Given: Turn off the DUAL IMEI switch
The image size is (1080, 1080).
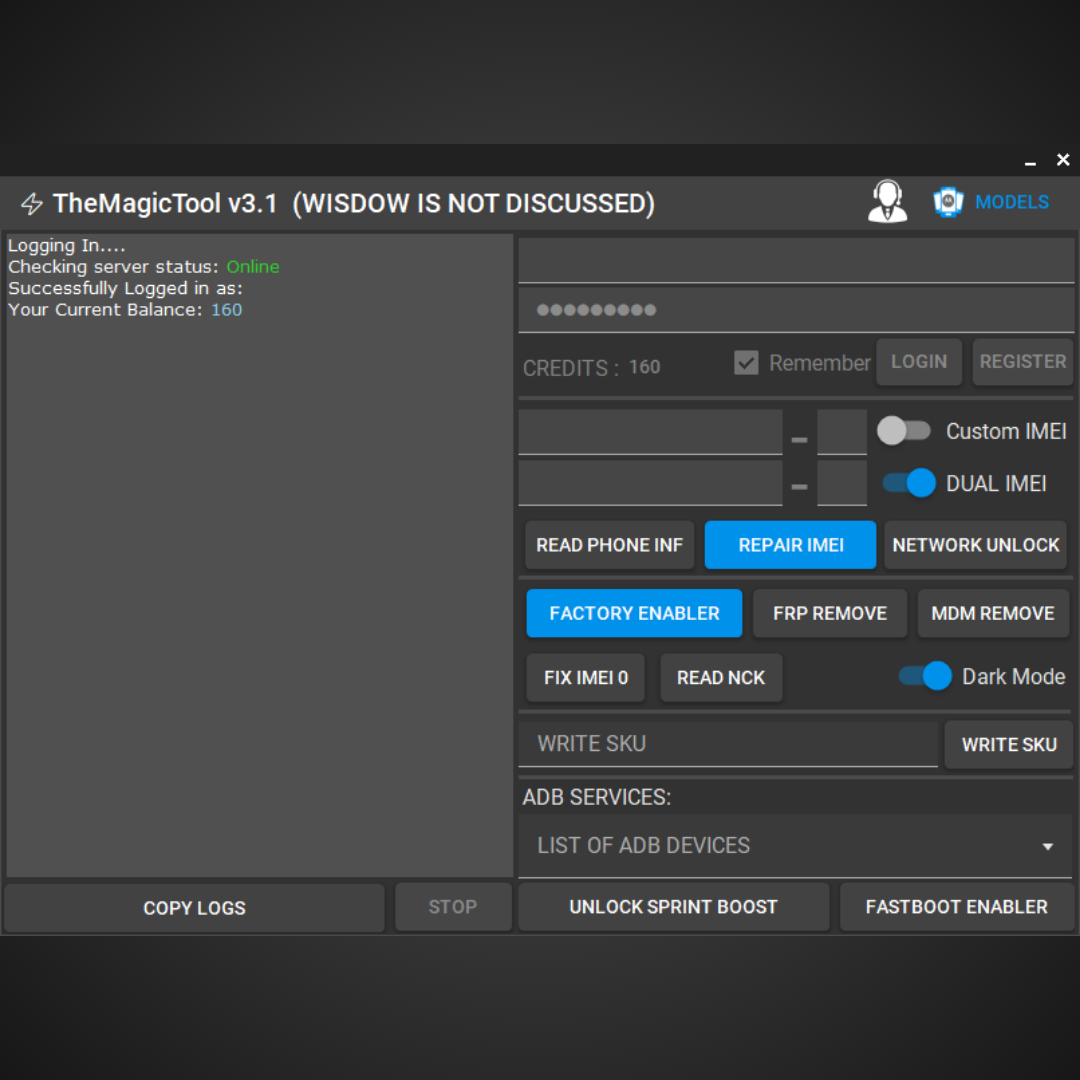Looking at the screenshot, I should click(x=908, y=483).
